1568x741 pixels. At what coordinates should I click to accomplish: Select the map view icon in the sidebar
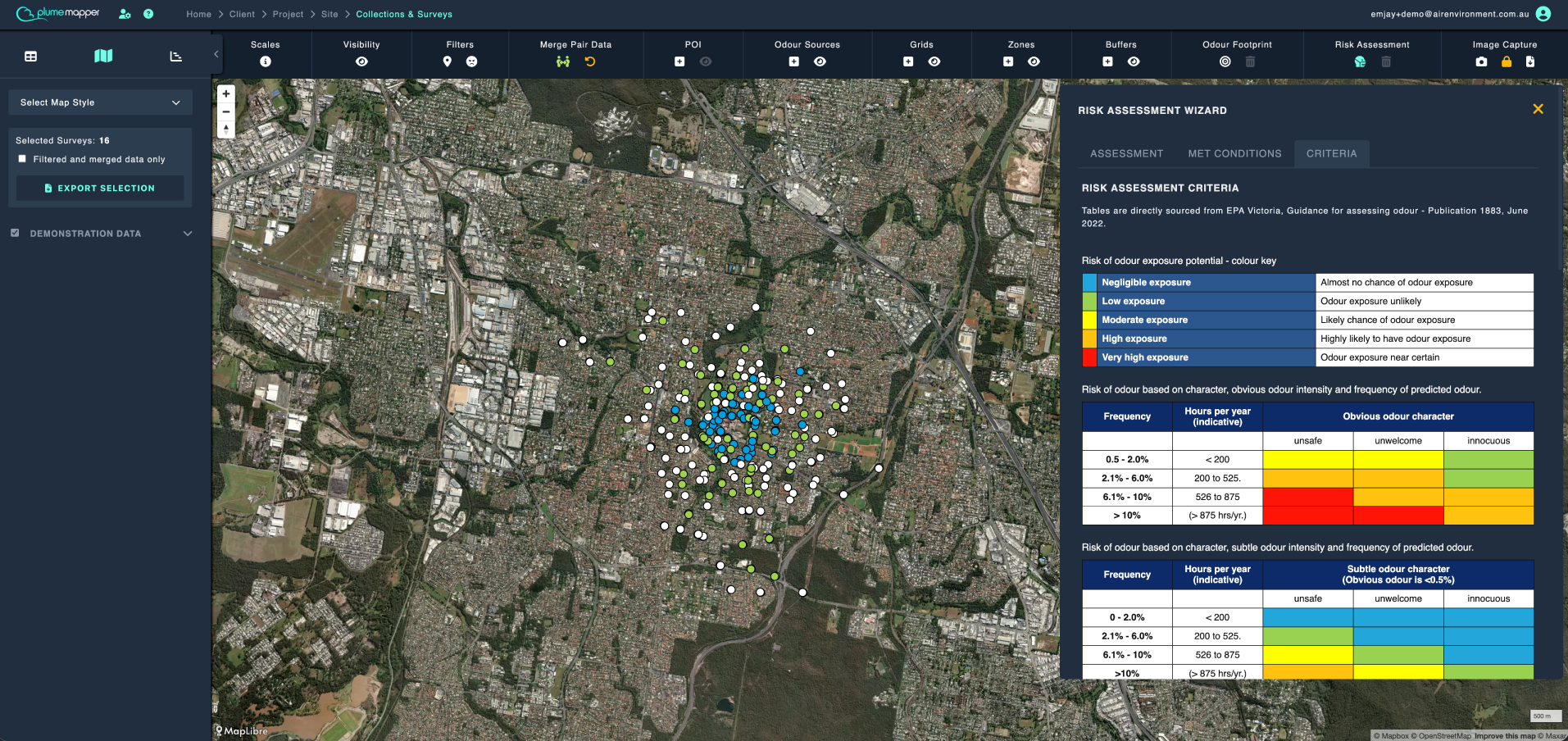[103, 56]
